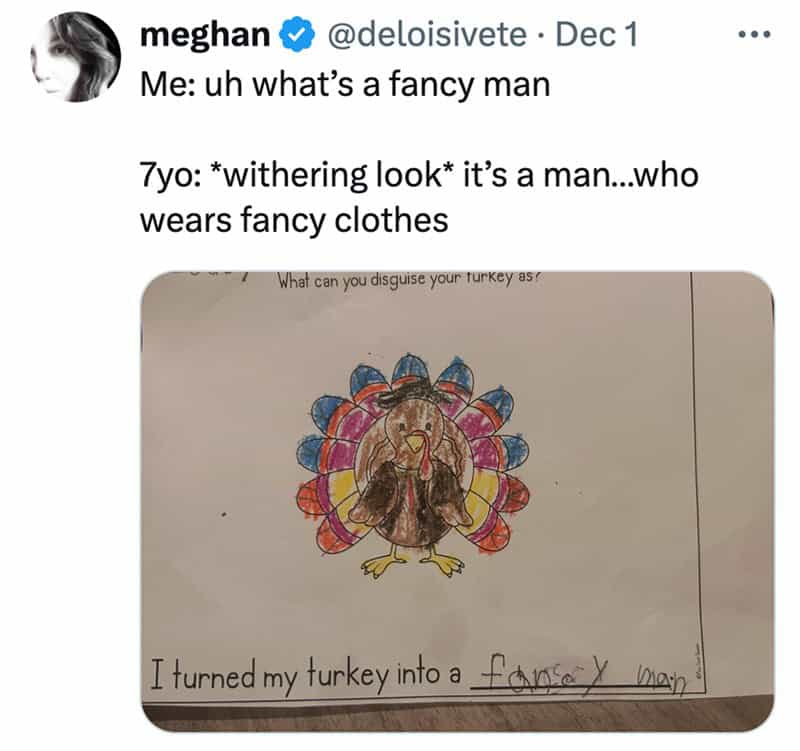800x751 pixels.
Task: Click the "wears fancy clothes" text line
Action: 294,219
